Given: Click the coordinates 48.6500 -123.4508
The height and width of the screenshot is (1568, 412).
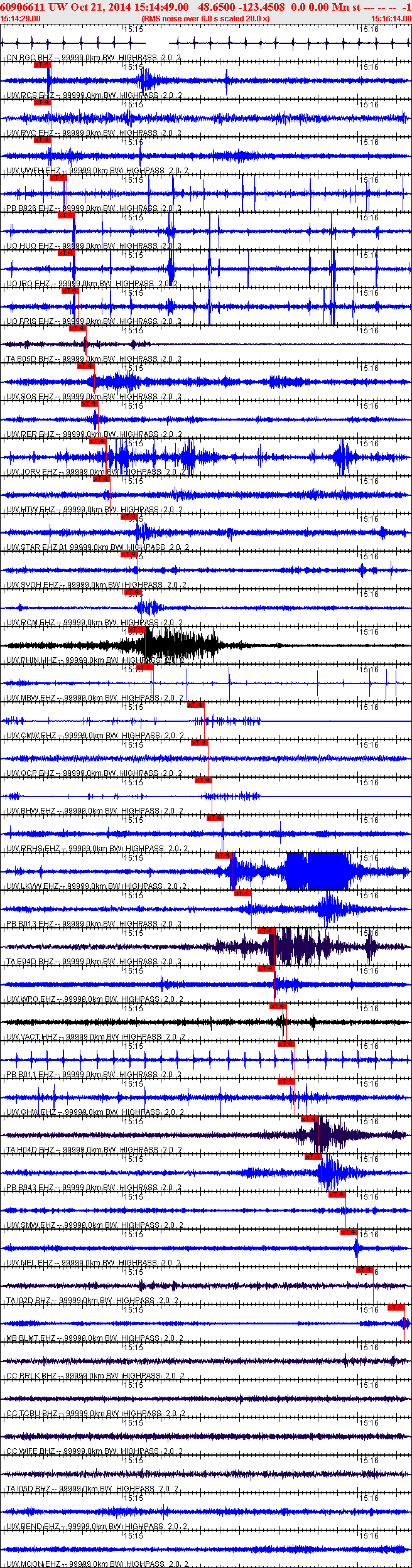Looking at the screenshot, I should click(x=241, y=7).
